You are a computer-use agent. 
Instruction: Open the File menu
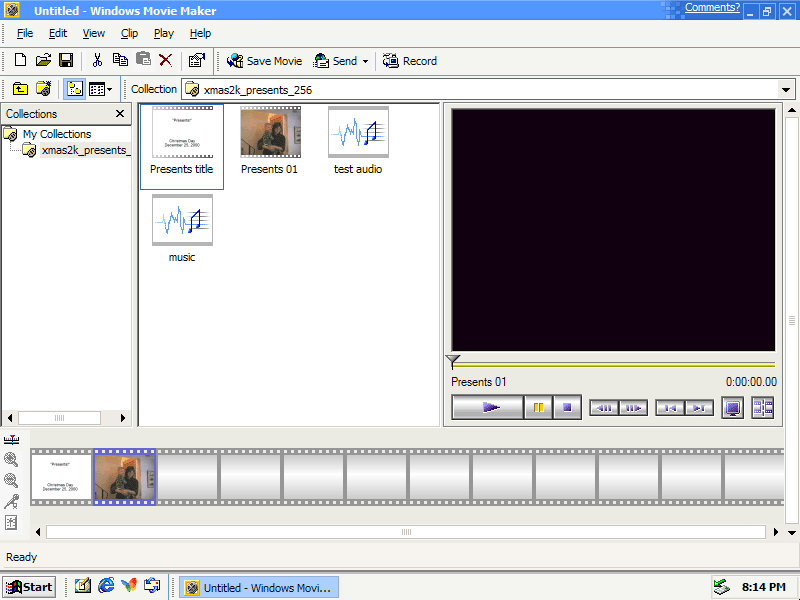pos(24,33)
